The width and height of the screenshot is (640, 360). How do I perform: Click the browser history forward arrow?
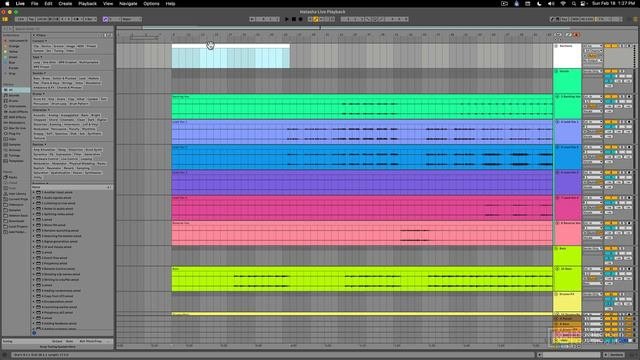(x=10, y=29)
